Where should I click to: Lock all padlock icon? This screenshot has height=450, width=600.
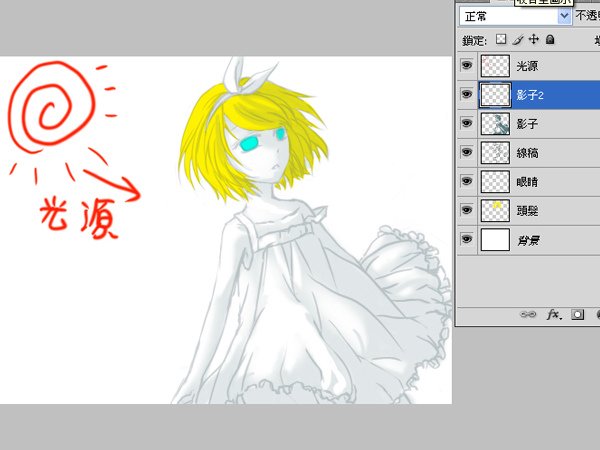550,39
